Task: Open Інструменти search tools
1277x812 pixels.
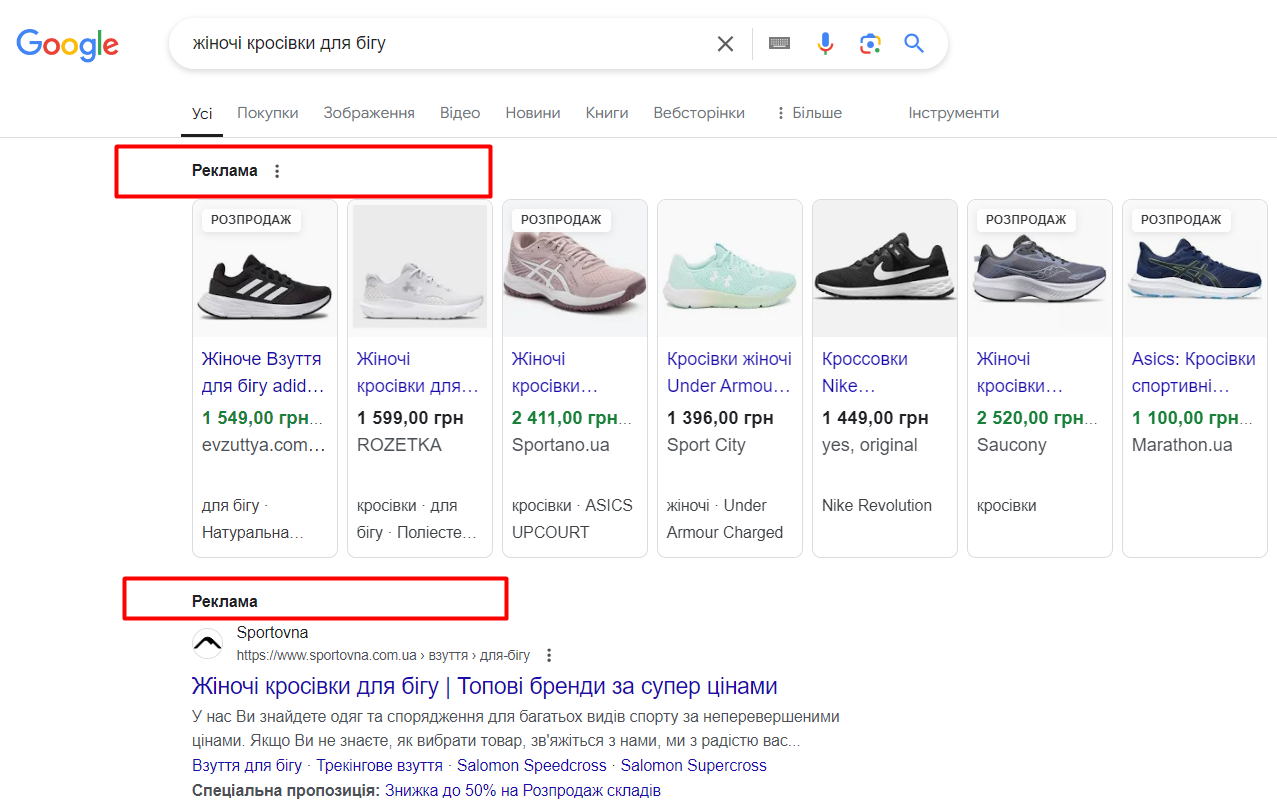Action: tap(953, 113)
